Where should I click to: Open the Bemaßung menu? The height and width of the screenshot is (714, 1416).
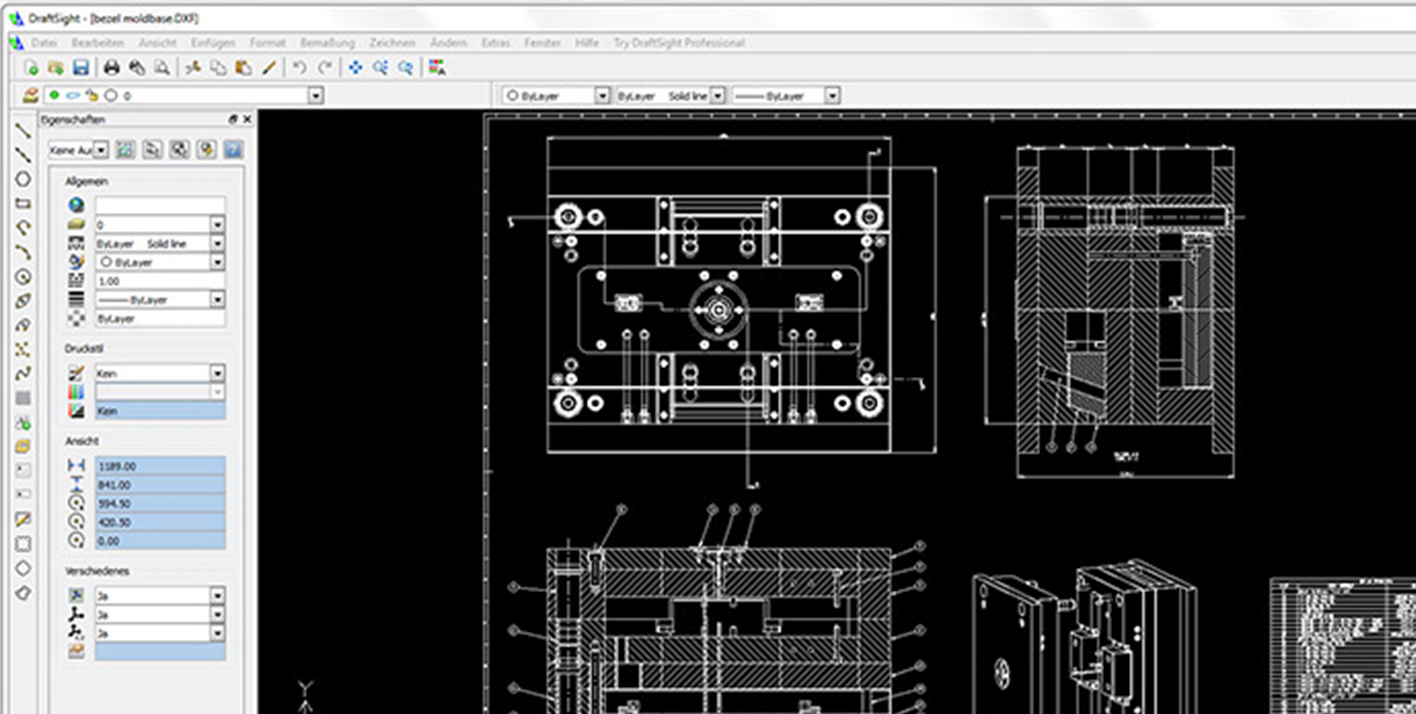pyautogui.click(x=327, y=43)
